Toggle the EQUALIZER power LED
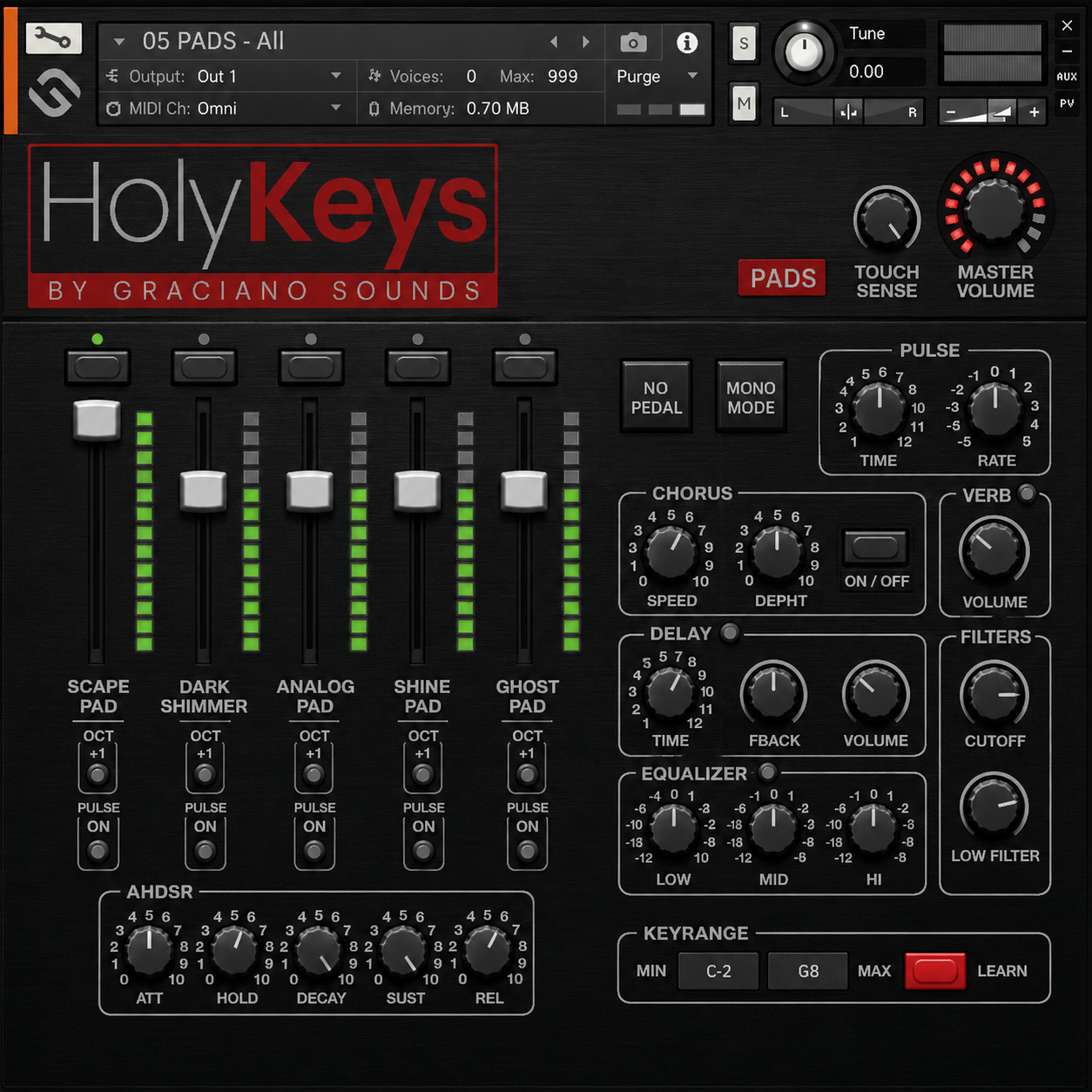 (x=767, y=772)
